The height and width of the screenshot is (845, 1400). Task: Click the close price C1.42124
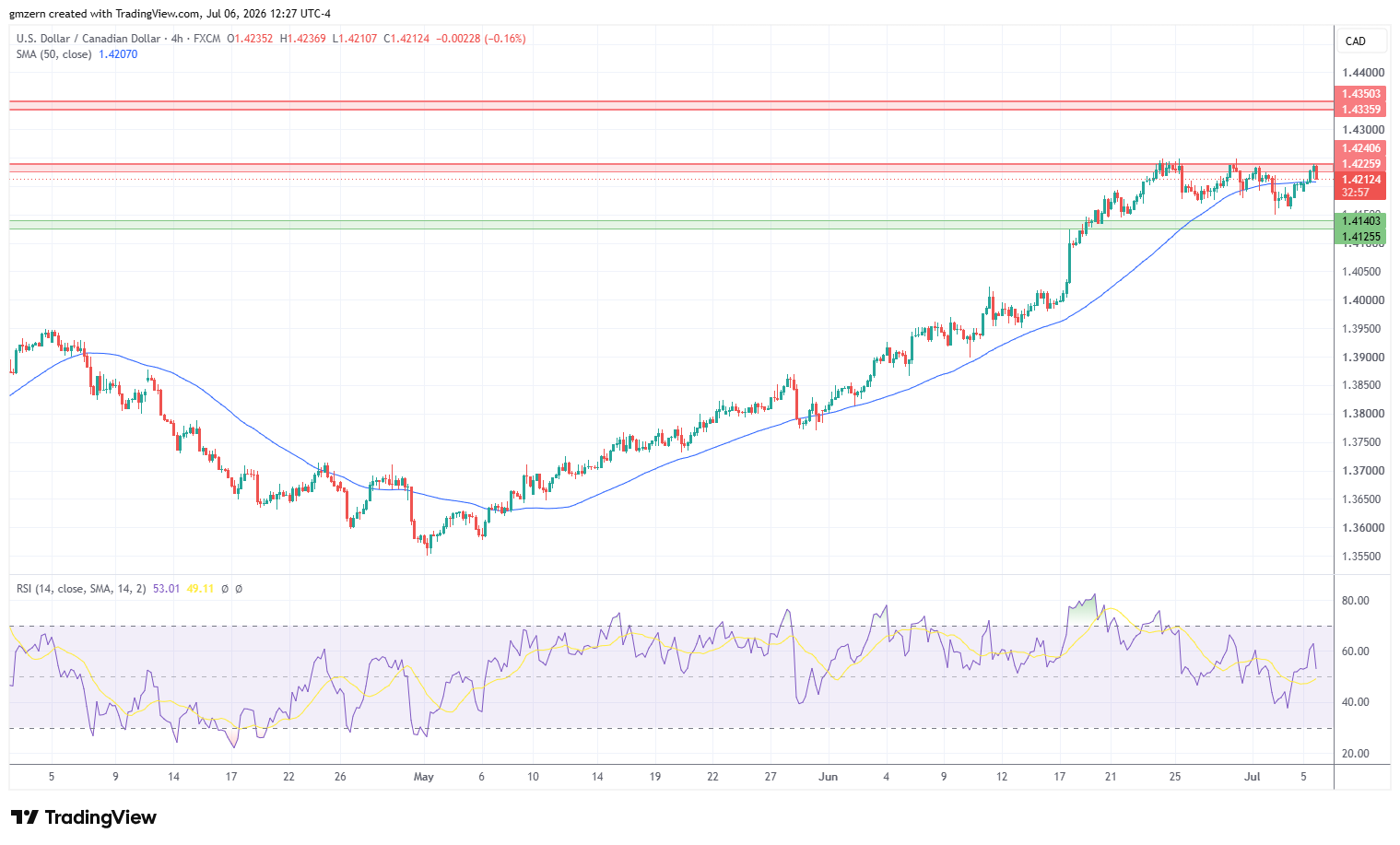point(406,39)
